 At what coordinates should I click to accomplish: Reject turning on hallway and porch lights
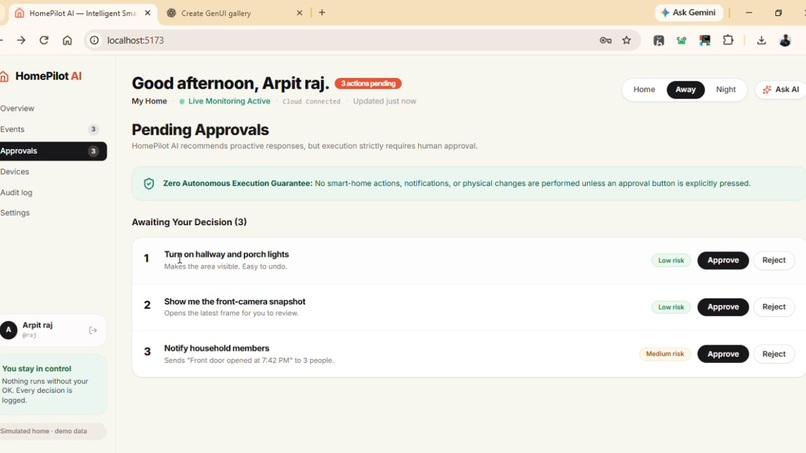[x=774, y=260]
